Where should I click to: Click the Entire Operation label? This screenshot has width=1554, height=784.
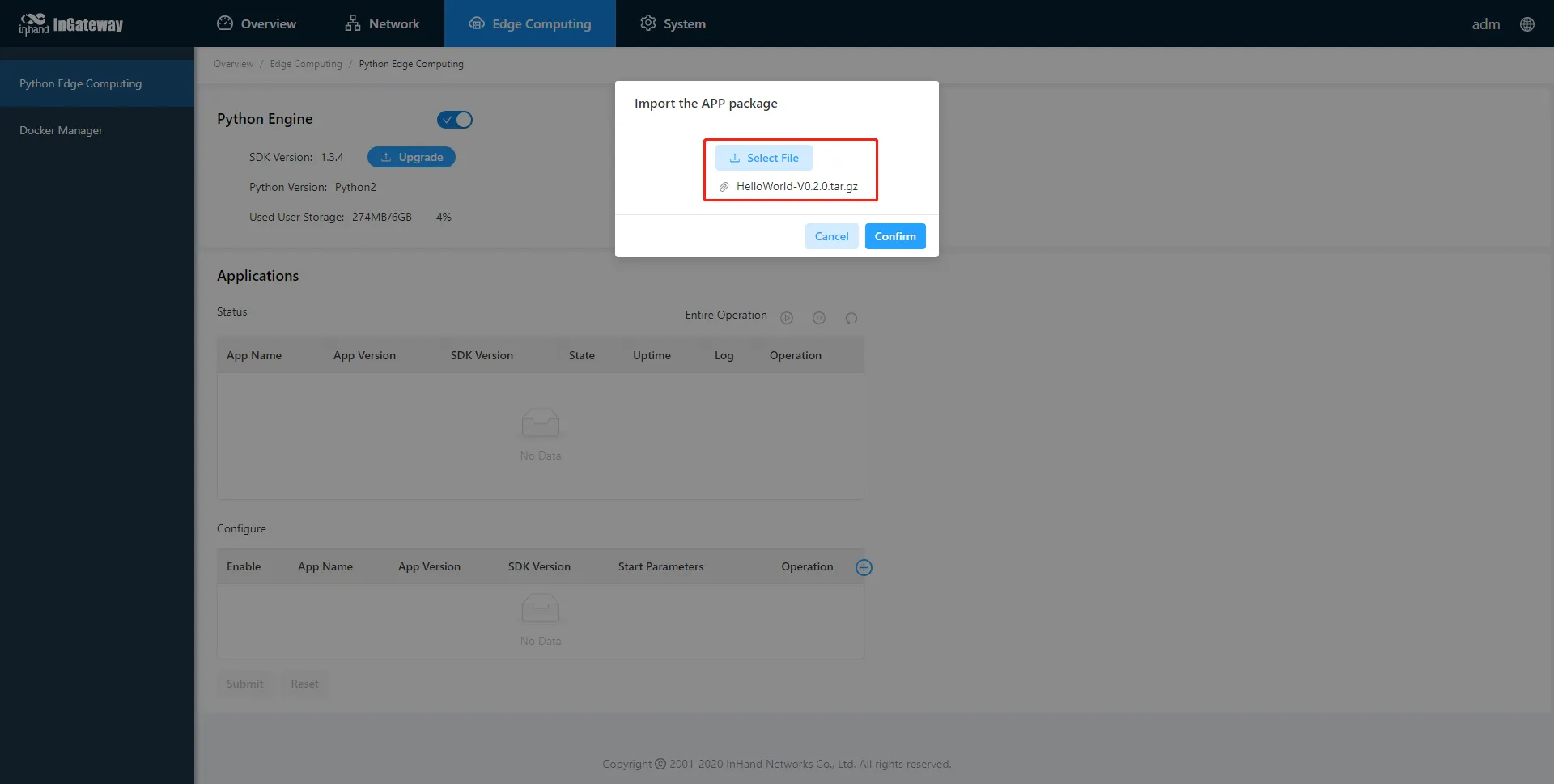click(x=726, y=315)
